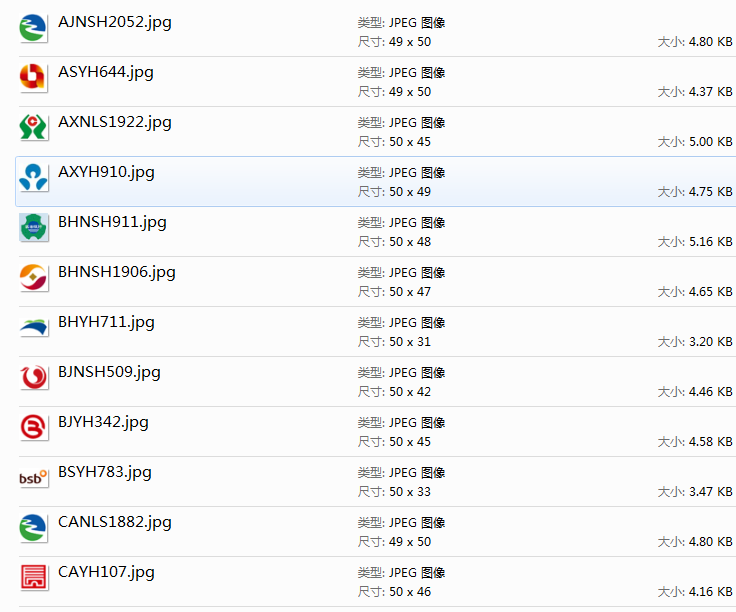The height and width of the screenshot is (612, 736).
Task: Click the 3.20 KB size value
Action: click(710, 342)
